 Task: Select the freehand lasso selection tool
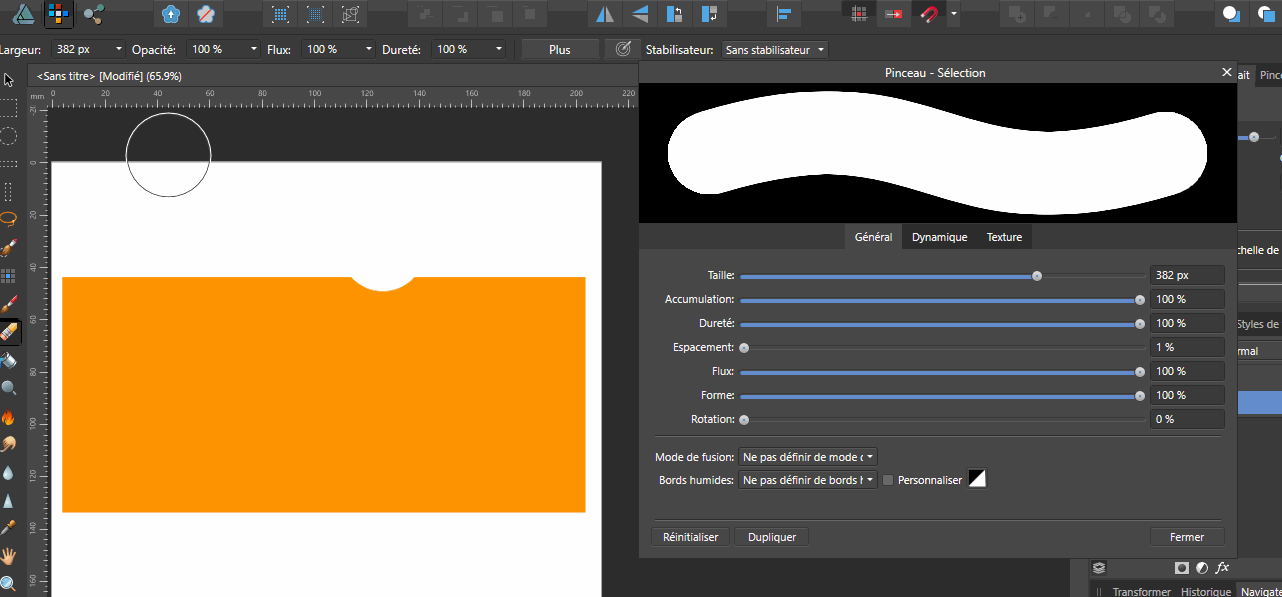point(8,218)
